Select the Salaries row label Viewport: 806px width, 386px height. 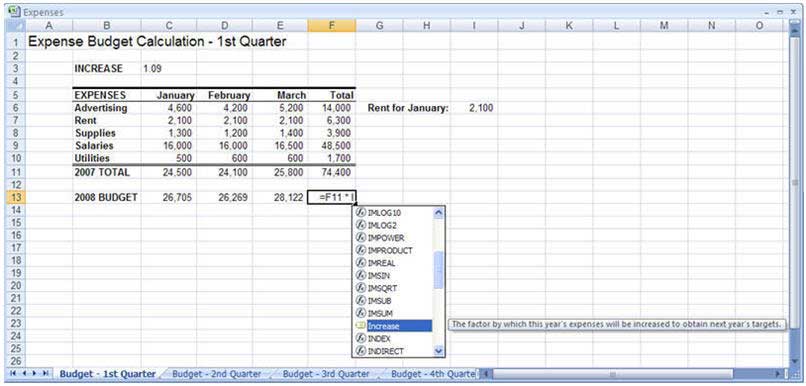107,146
